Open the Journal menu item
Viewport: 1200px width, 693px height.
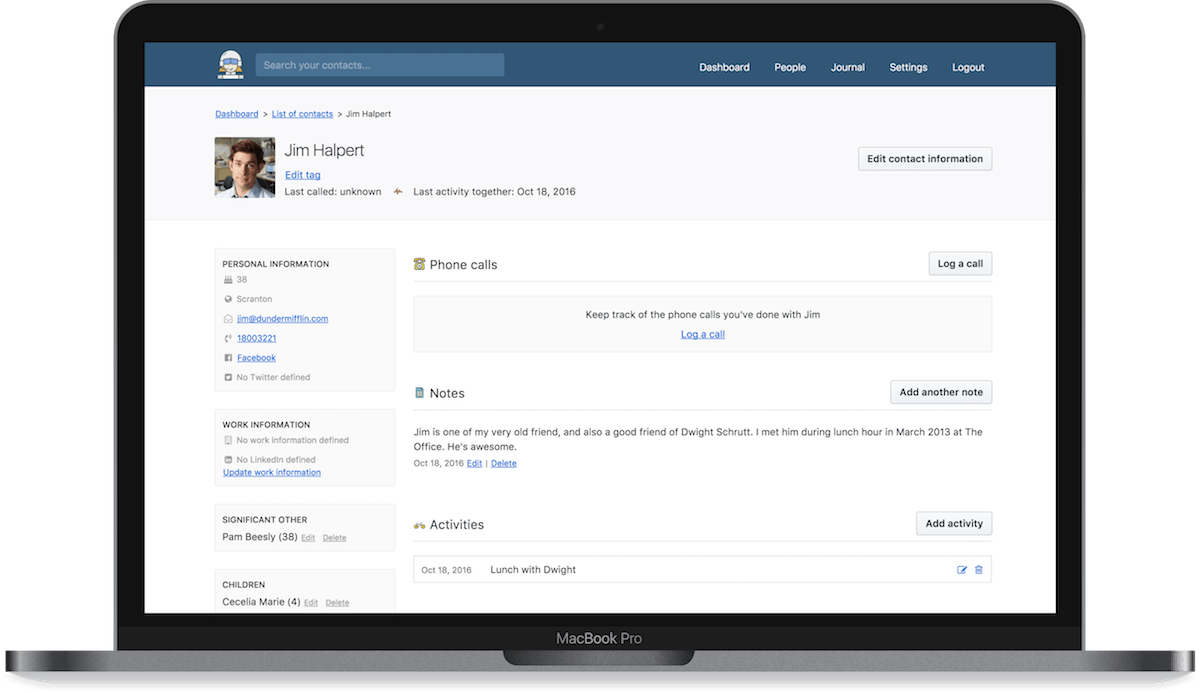848,67
